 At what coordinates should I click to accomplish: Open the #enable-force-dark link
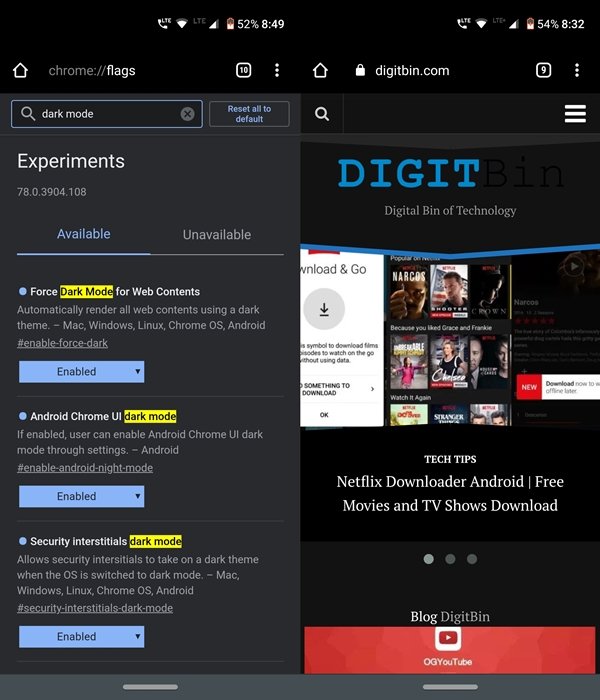pyautogui.click(x=62, y=343)
